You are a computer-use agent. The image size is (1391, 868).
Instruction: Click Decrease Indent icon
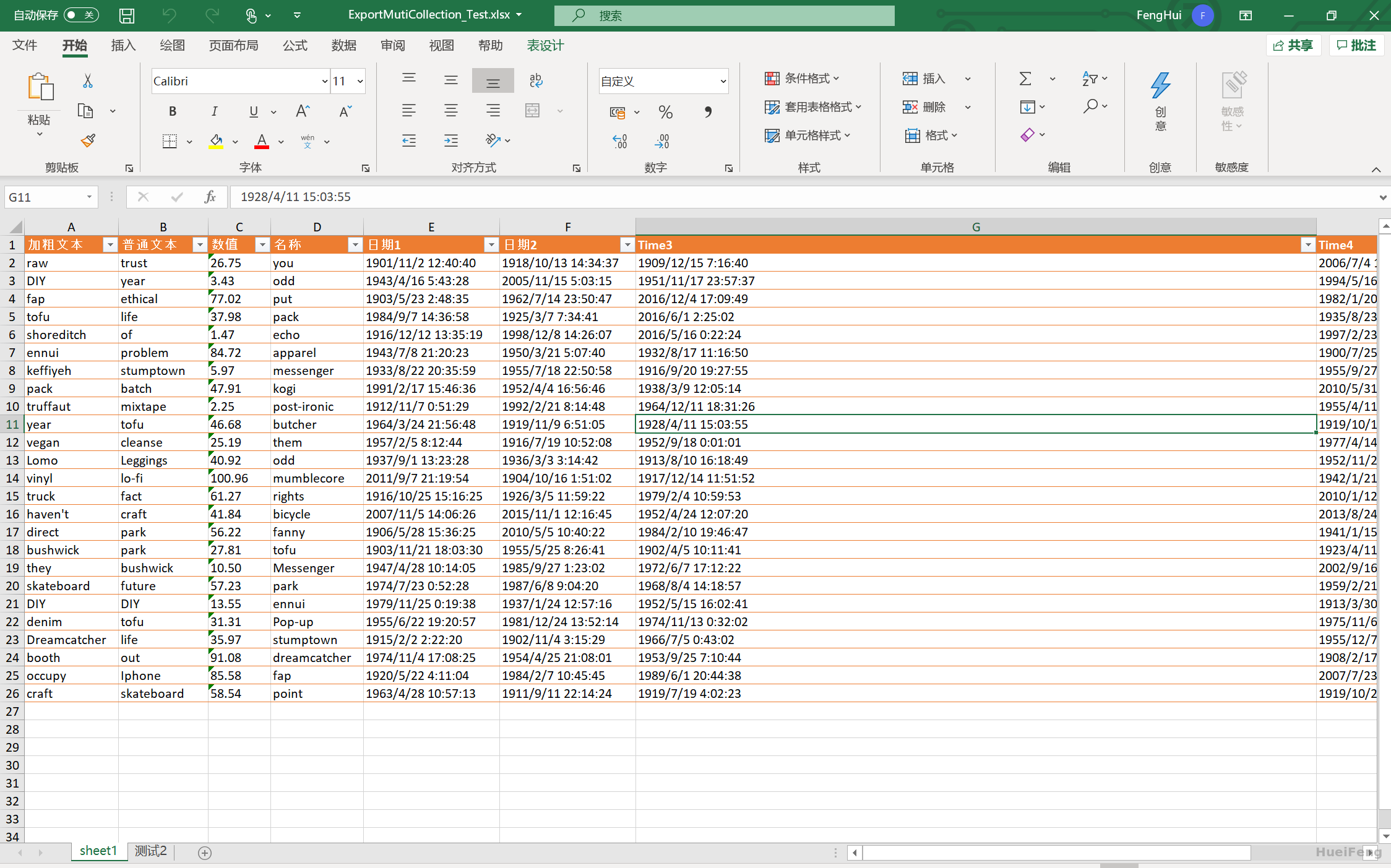pos(409,140)
